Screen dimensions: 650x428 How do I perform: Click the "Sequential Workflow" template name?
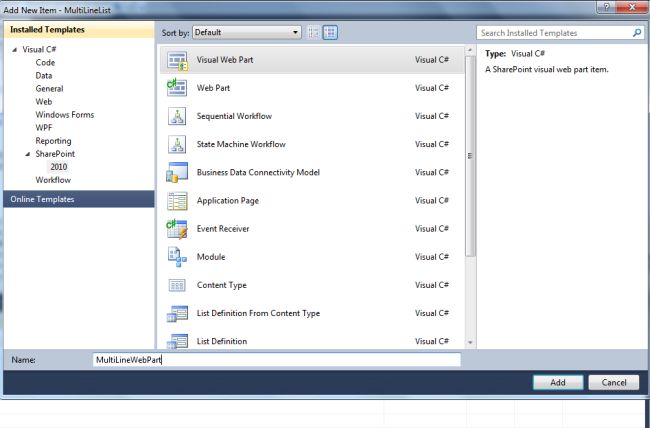click(x=234, y=116)
